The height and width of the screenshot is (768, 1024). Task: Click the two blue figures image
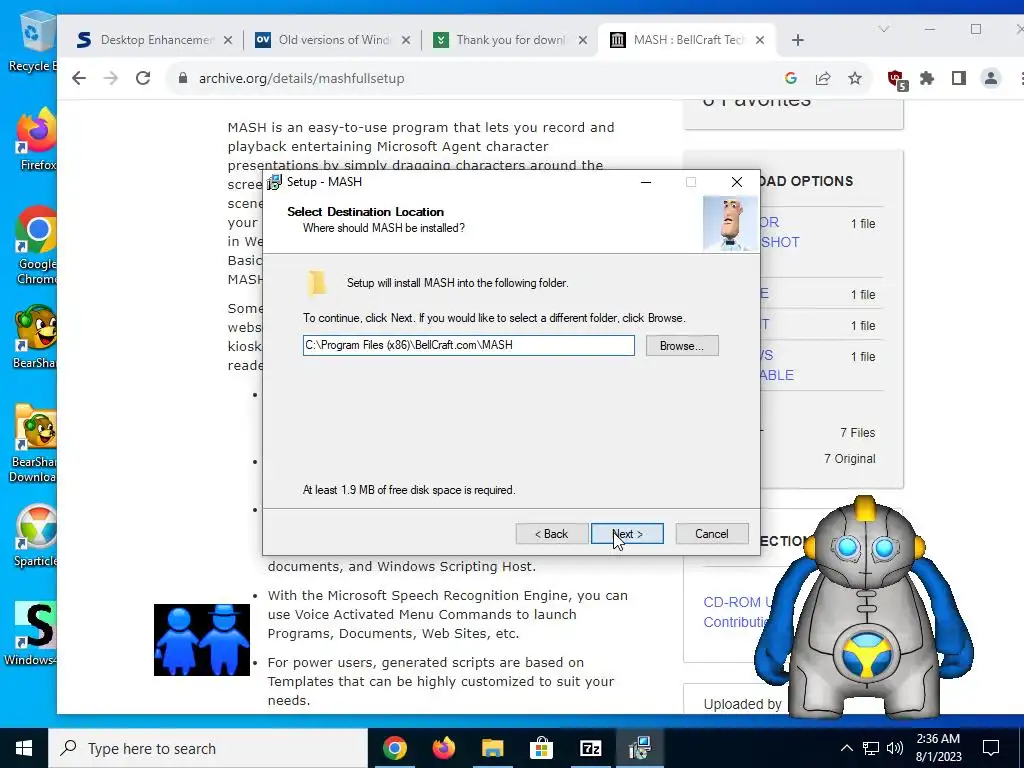point(202,639)
